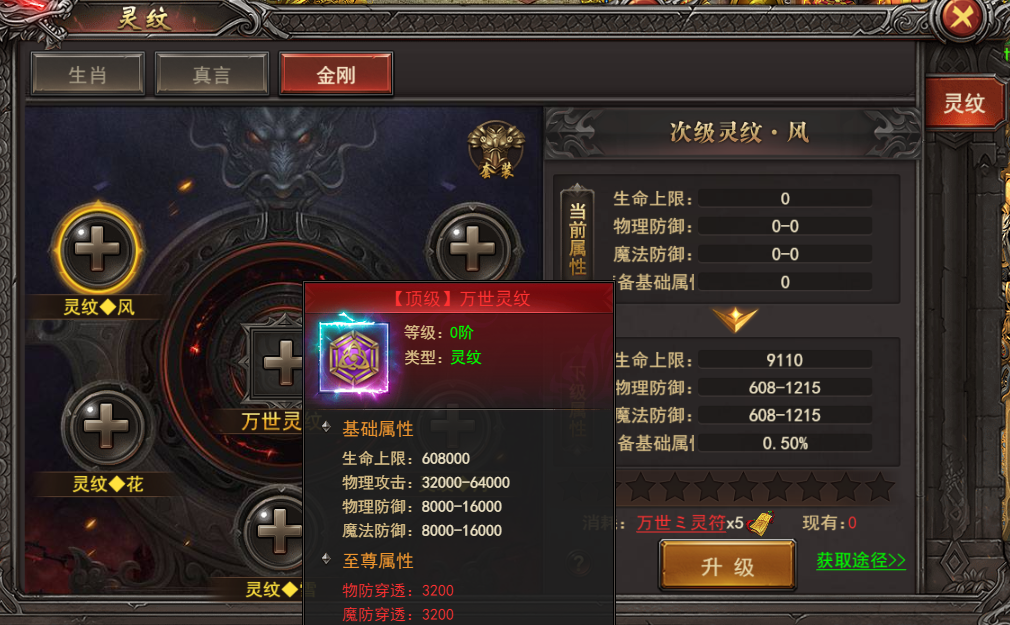Click the round question mark help icon
Screen dimensions: 1010x625
click(x=578, y=563)
